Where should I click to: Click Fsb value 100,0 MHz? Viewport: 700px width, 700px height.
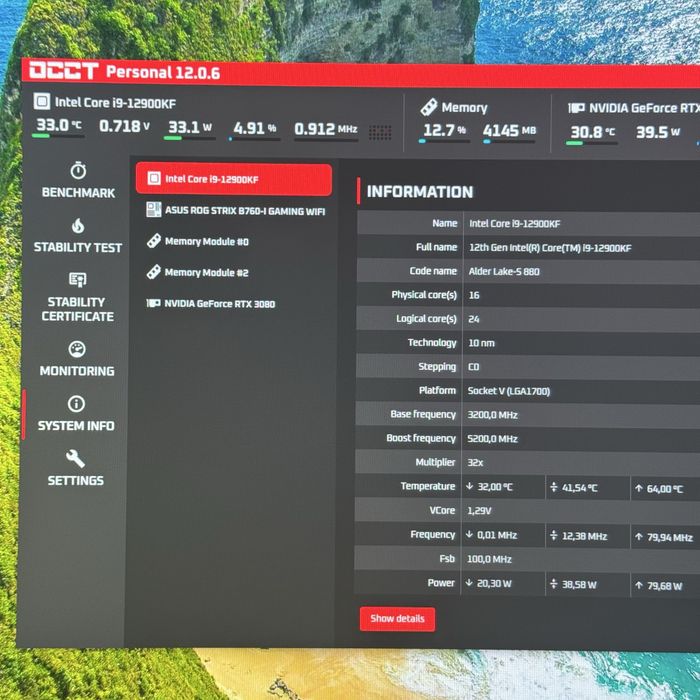489,559
